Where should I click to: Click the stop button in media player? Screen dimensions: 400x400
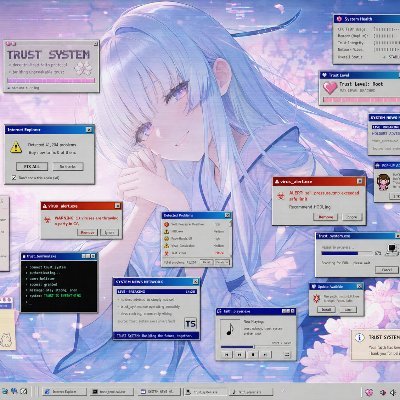tap(253, 355)
